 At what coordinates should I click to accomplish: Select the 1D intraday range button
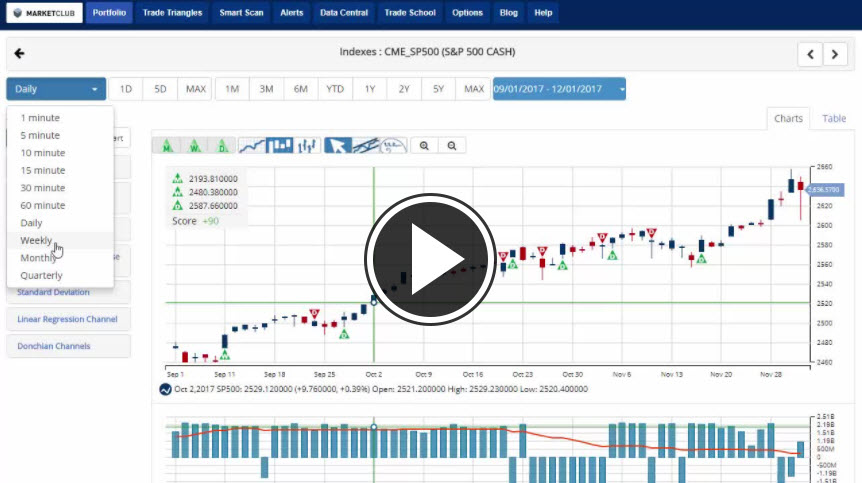click(126, 89)
